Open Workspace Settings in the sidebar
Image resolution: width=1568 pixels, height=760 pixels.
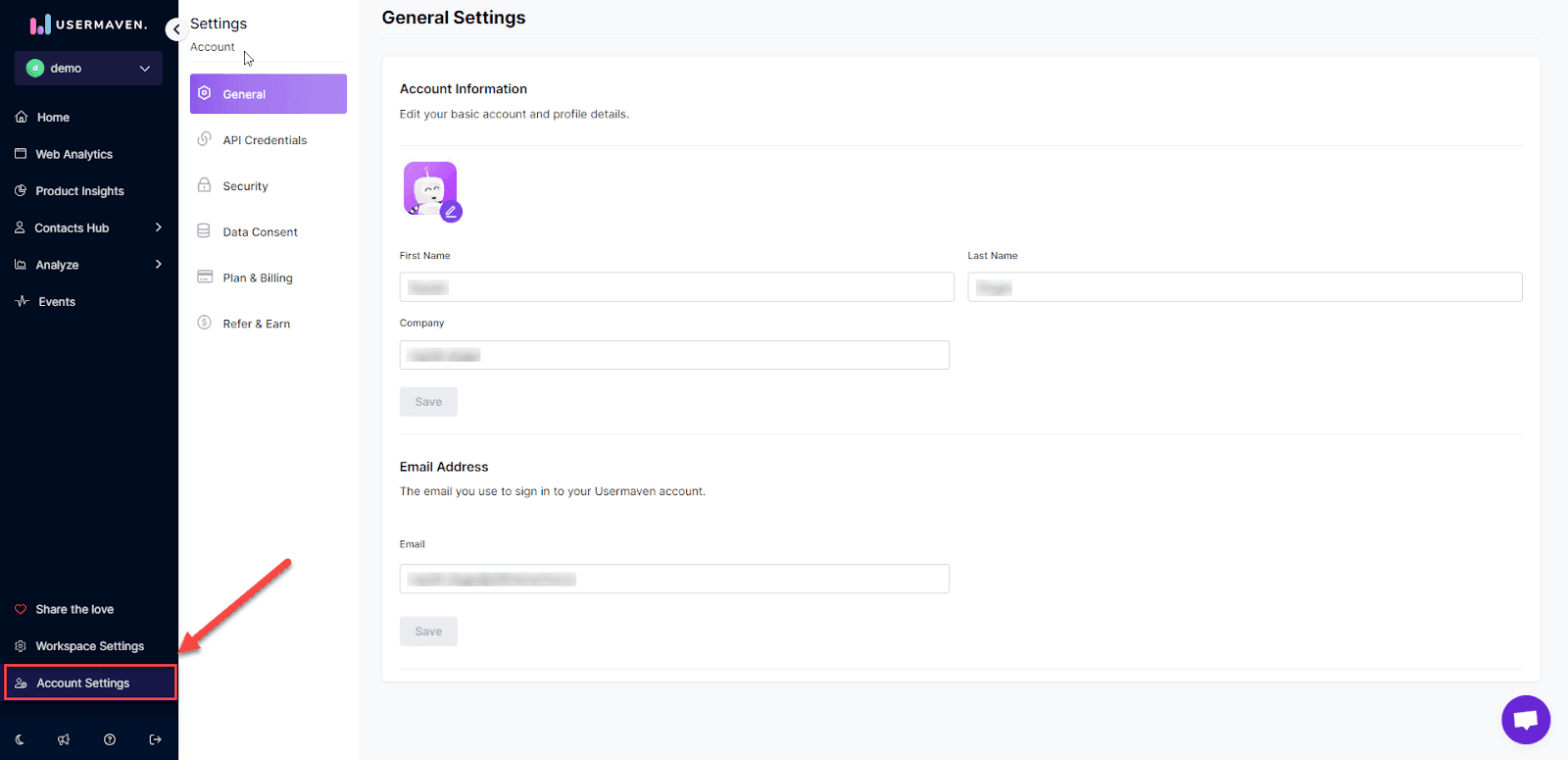(89, 646)
